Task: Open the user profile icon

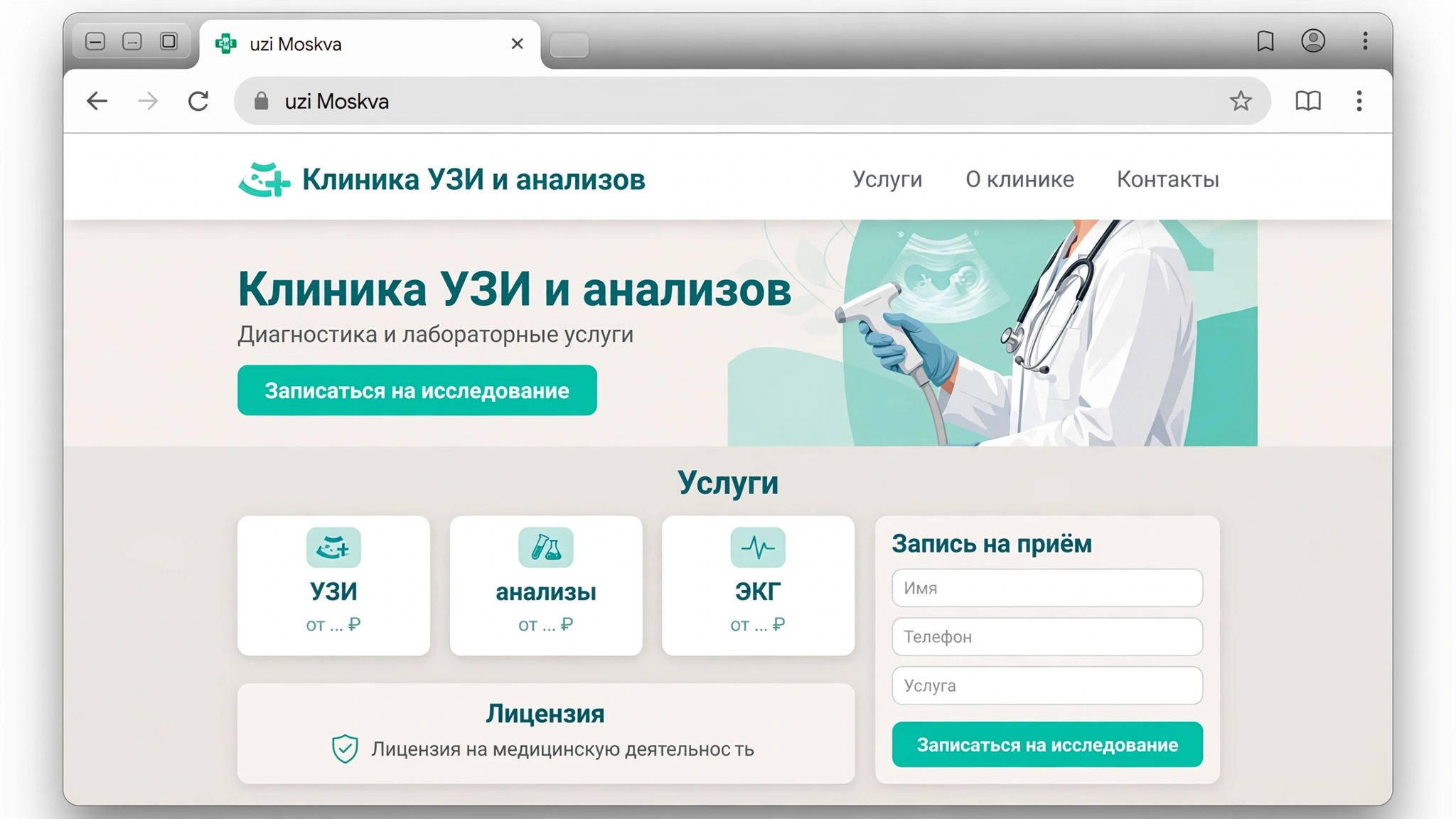Action: click(x=1313, y=41)
